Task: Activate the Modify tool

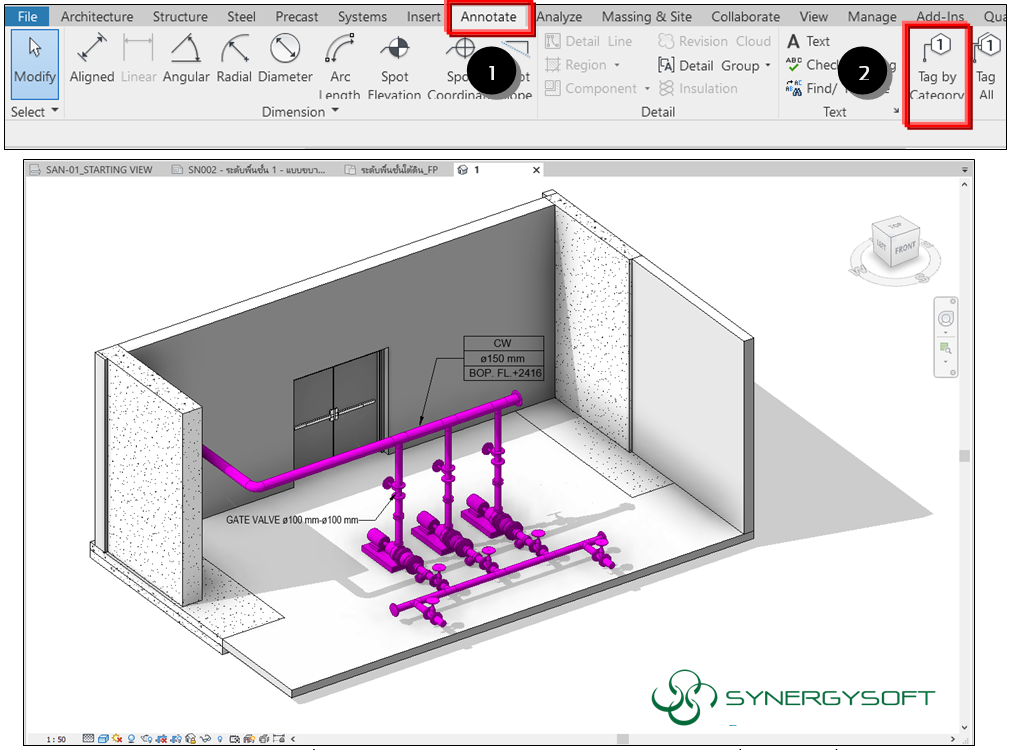Action: coord(35,62)
